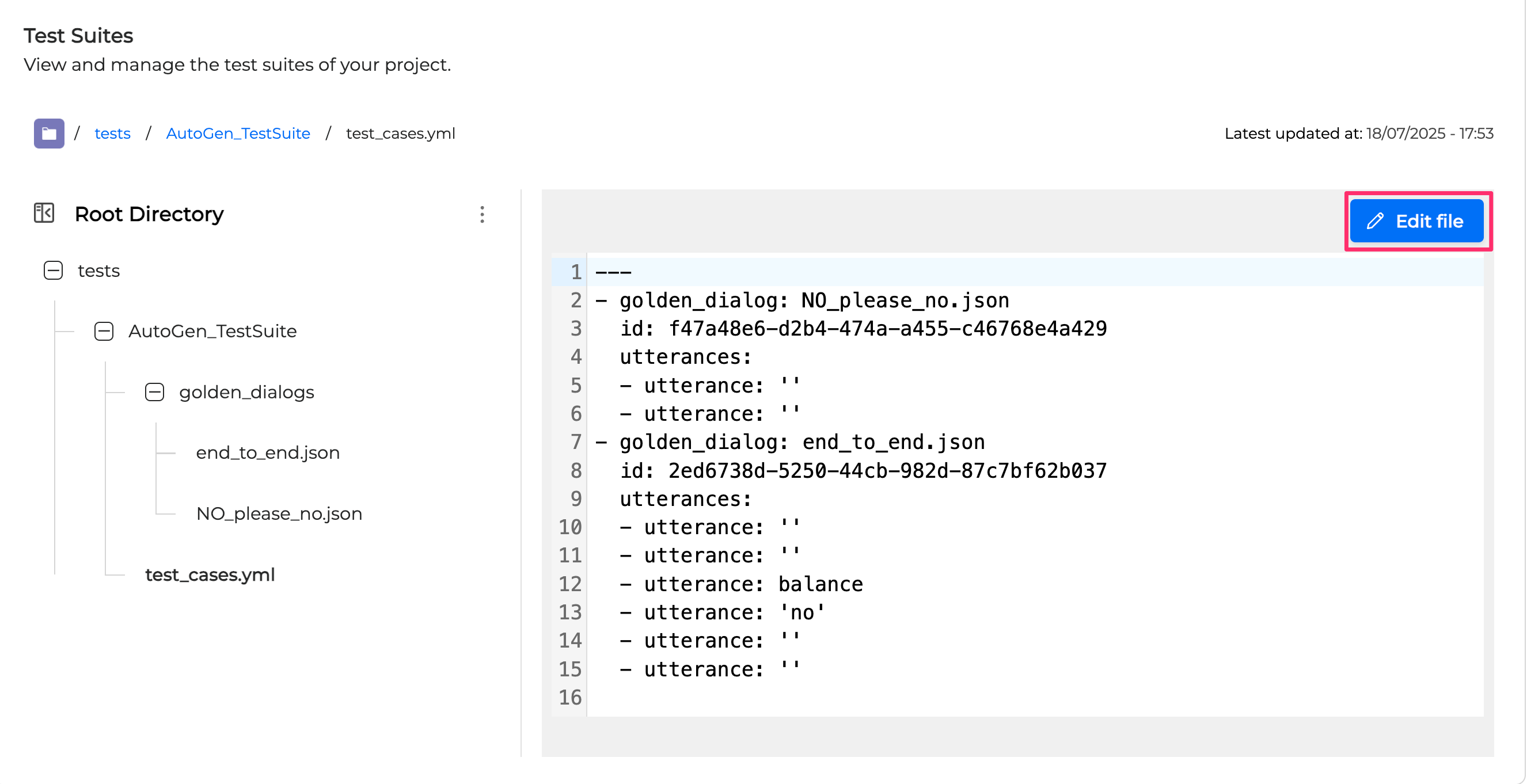Toggle the golden_dialogs folder visibility state
This screenshot has width=1527, height=784.
click(154, 391)
